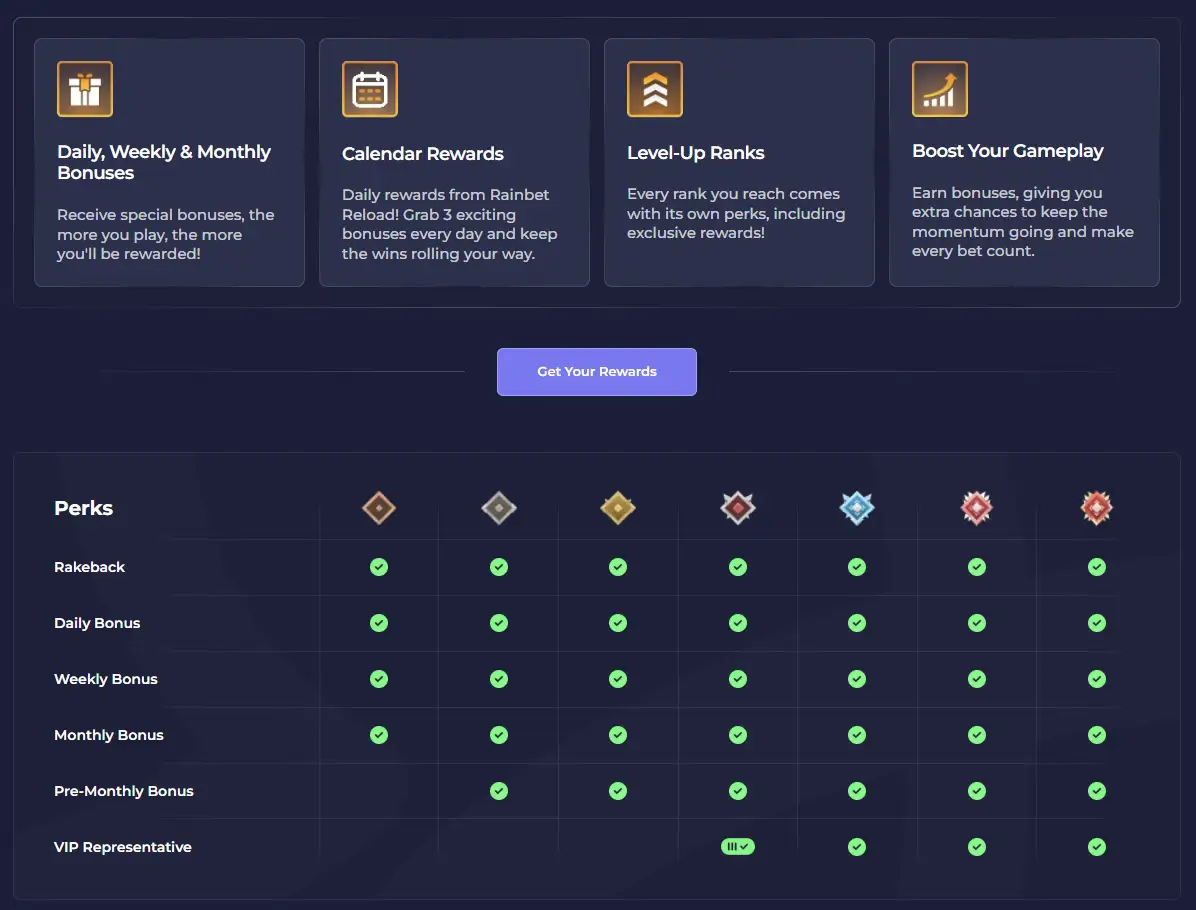The height and width of the screenshot is (910, 1196).
Task: Click VIP Representative checkmark under blue diamond rank
Action: [857, 847]
